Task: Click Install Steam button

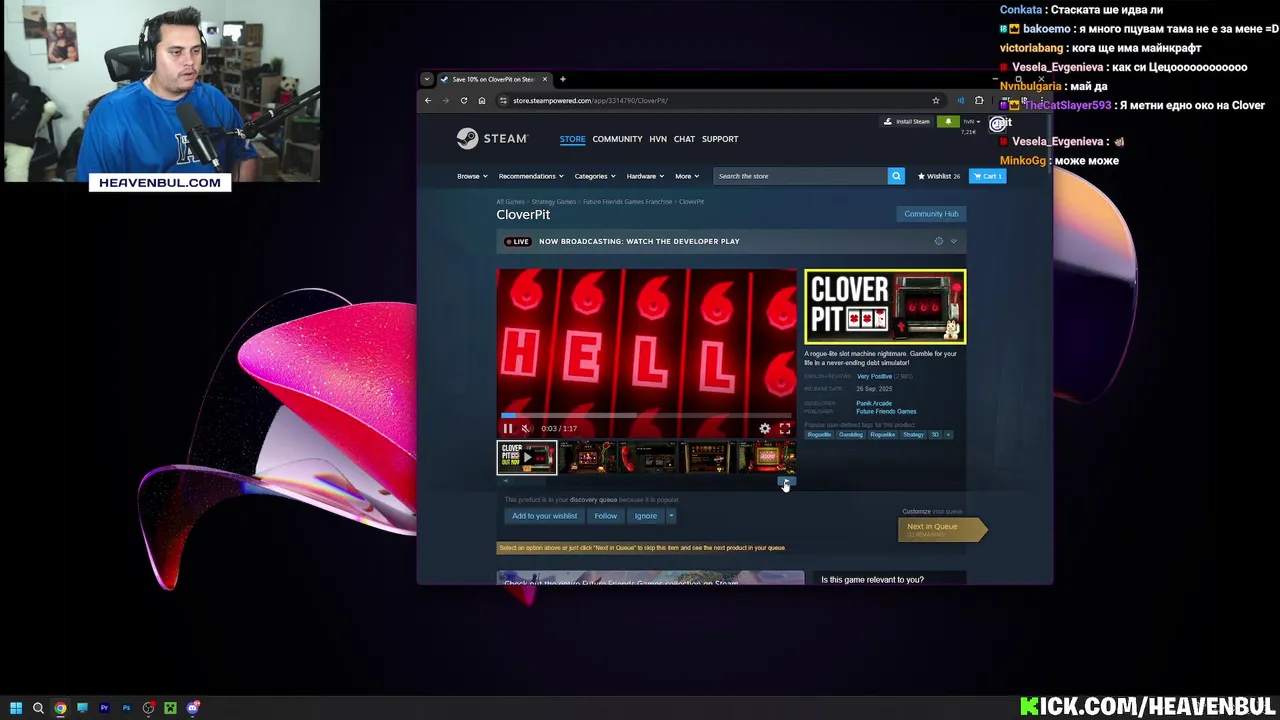Action: (x=907, y=122)
